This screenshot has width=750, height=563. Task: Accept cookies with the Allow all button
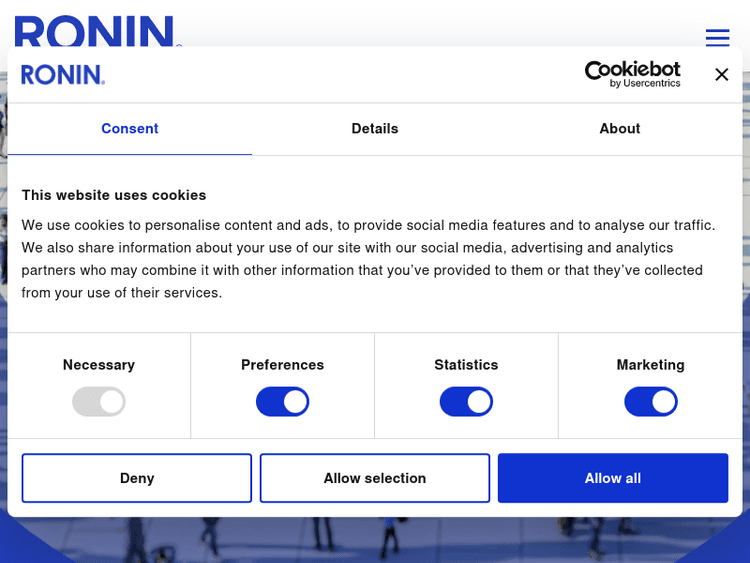(612, 478)
